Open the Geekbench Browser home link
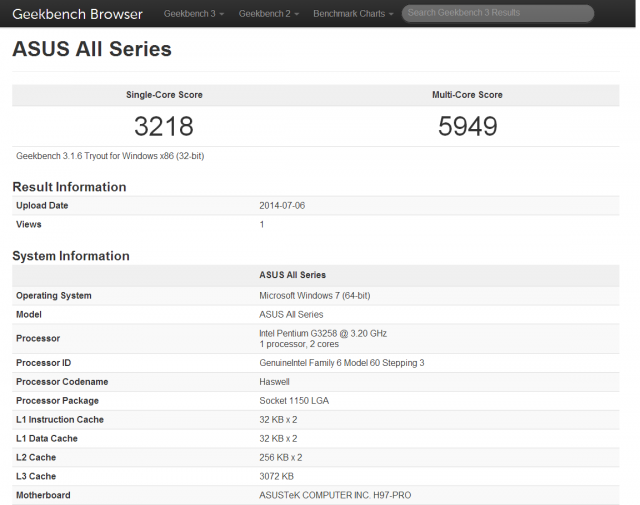This screenshot has height=505, width=640. [x=78, y=14]
